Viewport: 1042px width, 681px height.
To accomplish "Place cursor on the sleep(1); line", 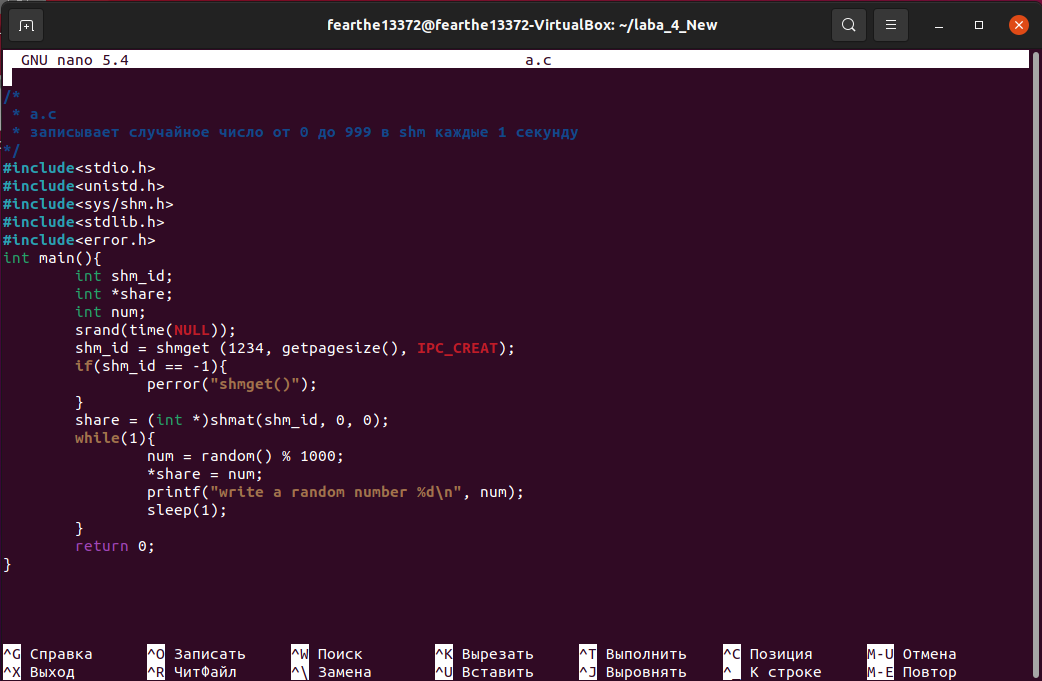I will (x=187, y=510).
